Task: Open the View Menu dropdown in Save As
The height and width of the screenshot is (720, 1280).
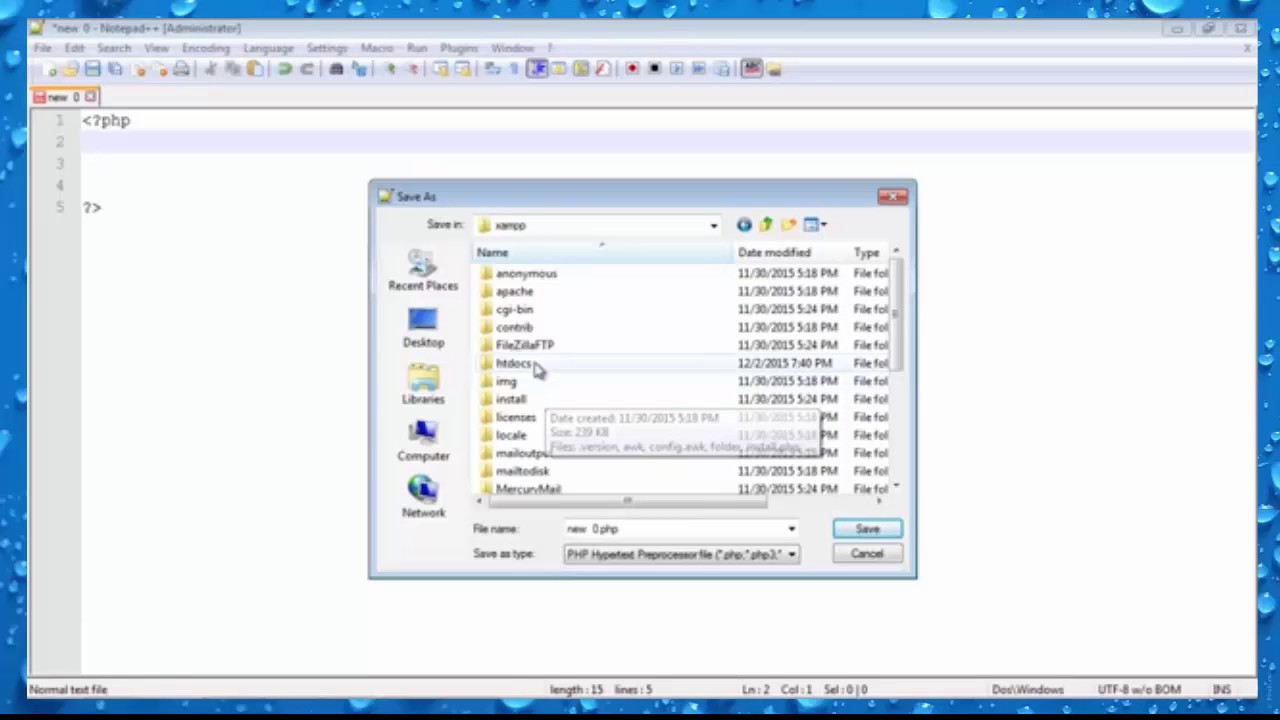Action: pos(814,225)
